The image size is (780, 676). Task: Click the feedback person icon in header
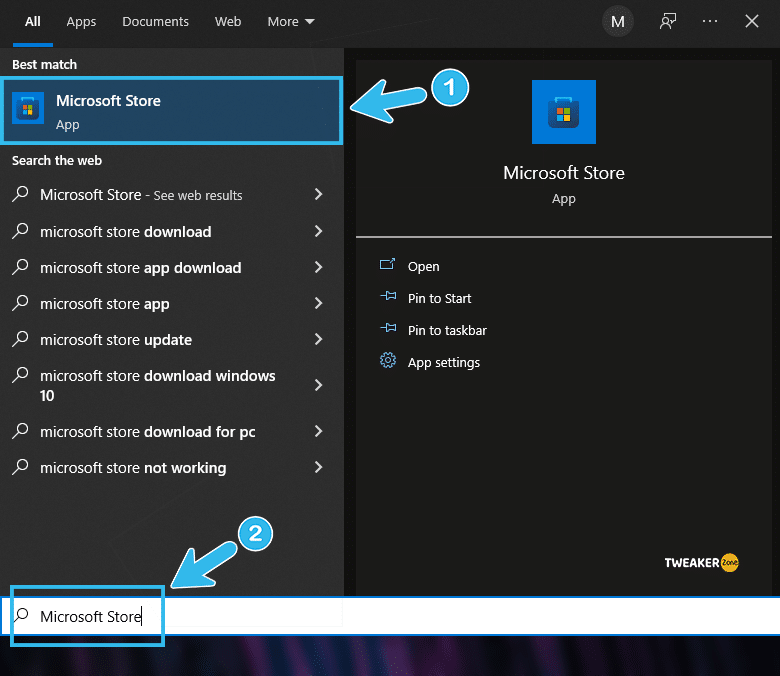point(668,21)
